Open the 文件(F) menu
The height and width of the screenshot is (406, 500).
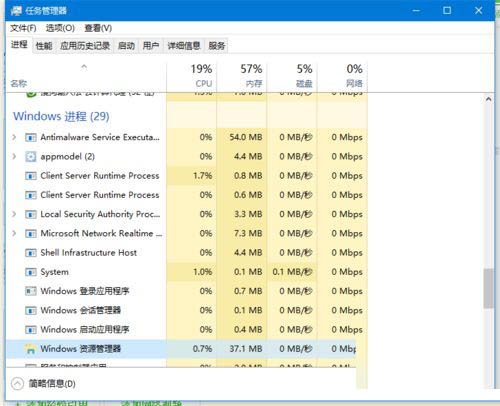[23, 28]
